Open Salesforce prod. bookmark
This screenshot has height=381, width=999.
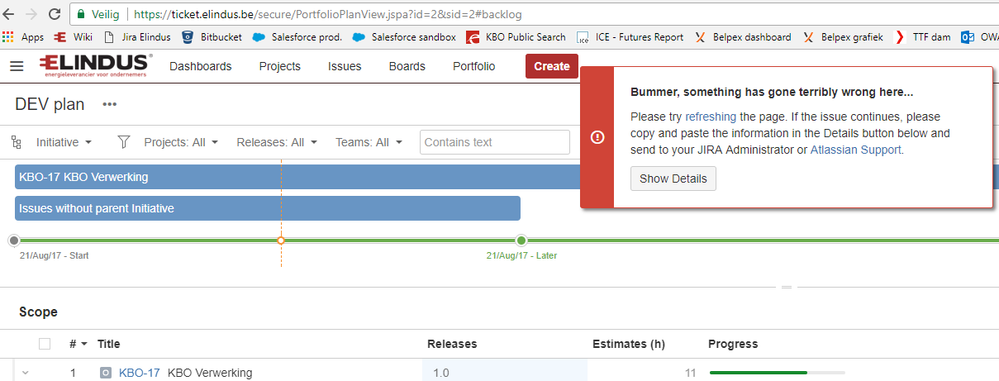coord(298,37)
